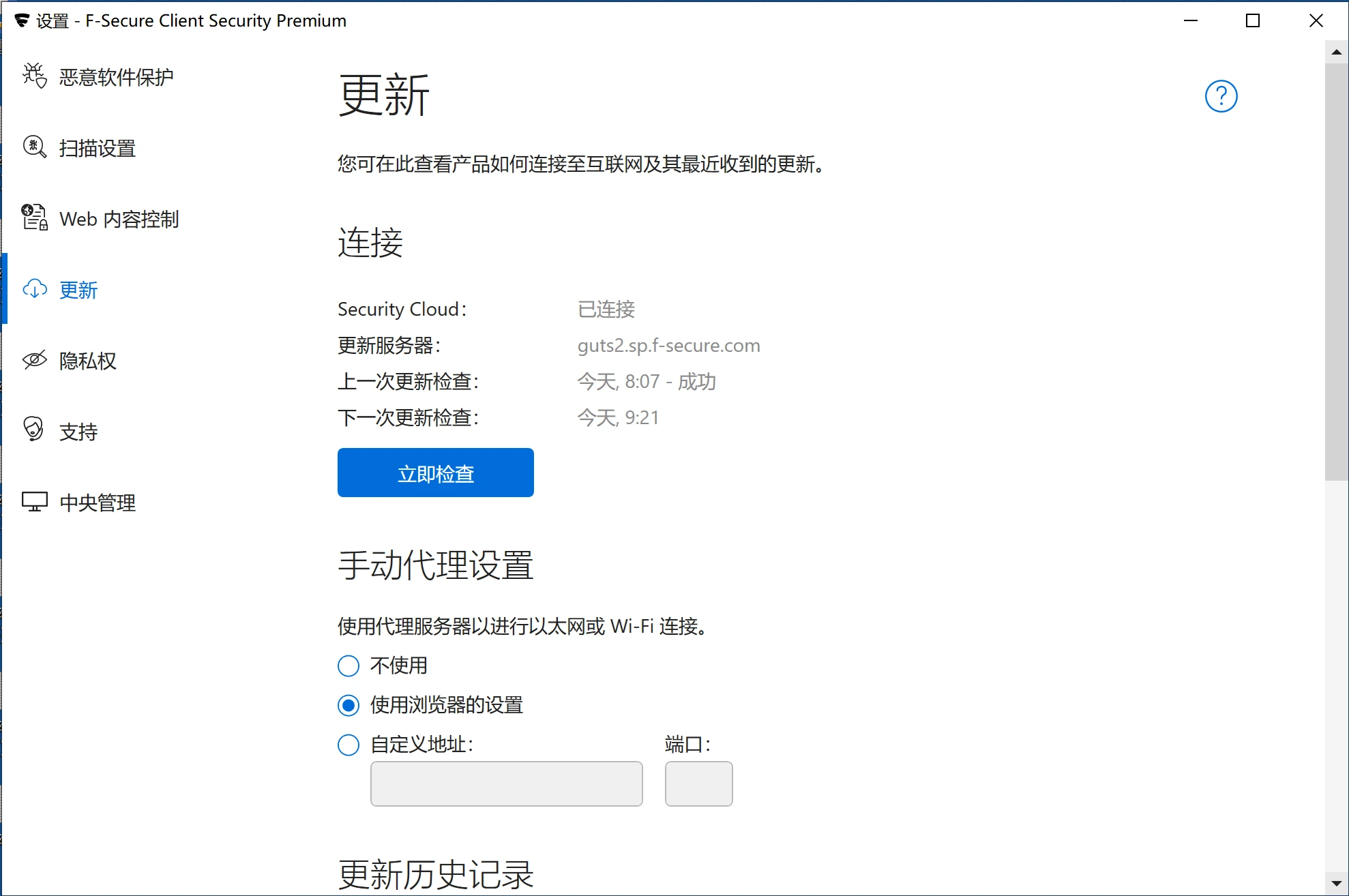Choose the 自定义地址 radio option
Screen dimensions: 1349x896
[x=349, y=745]
